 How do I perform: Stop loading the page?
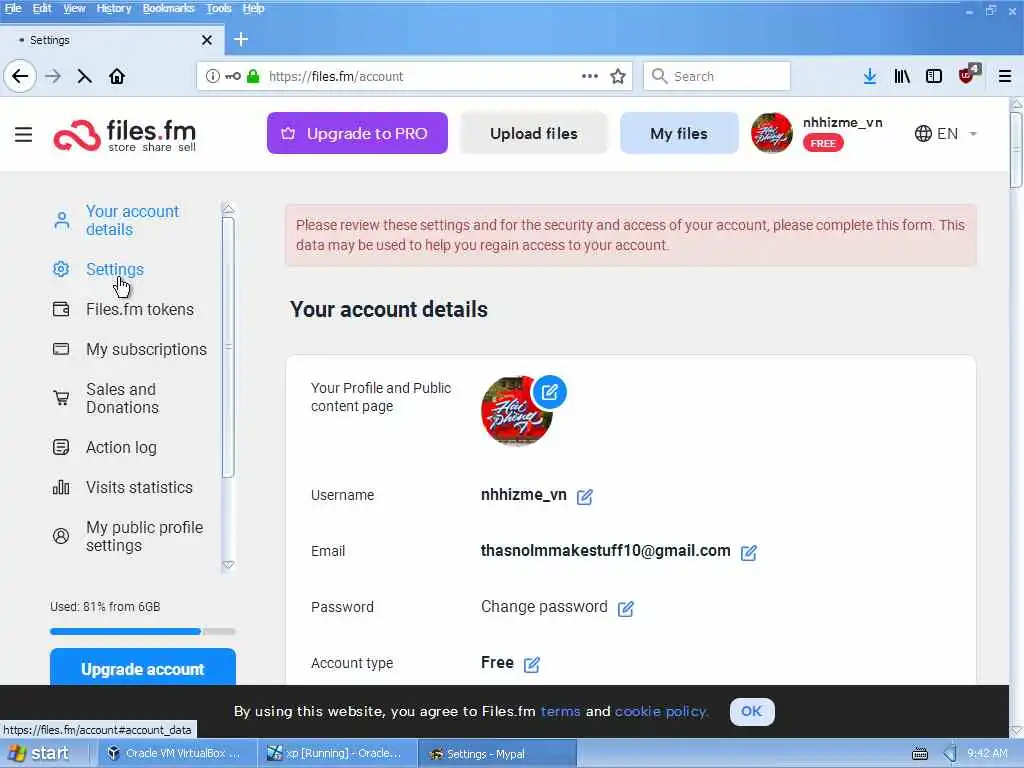point(84,76)
